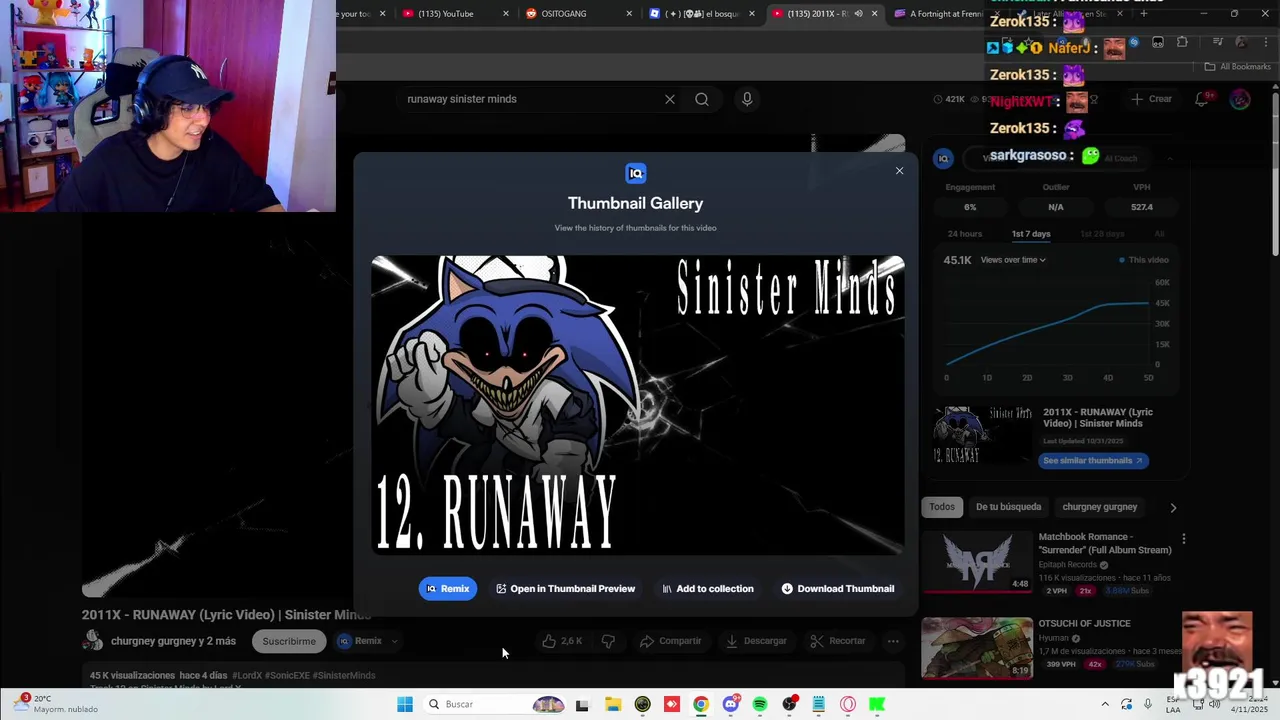Click the VPH 527.4 value

[1141, 207]
